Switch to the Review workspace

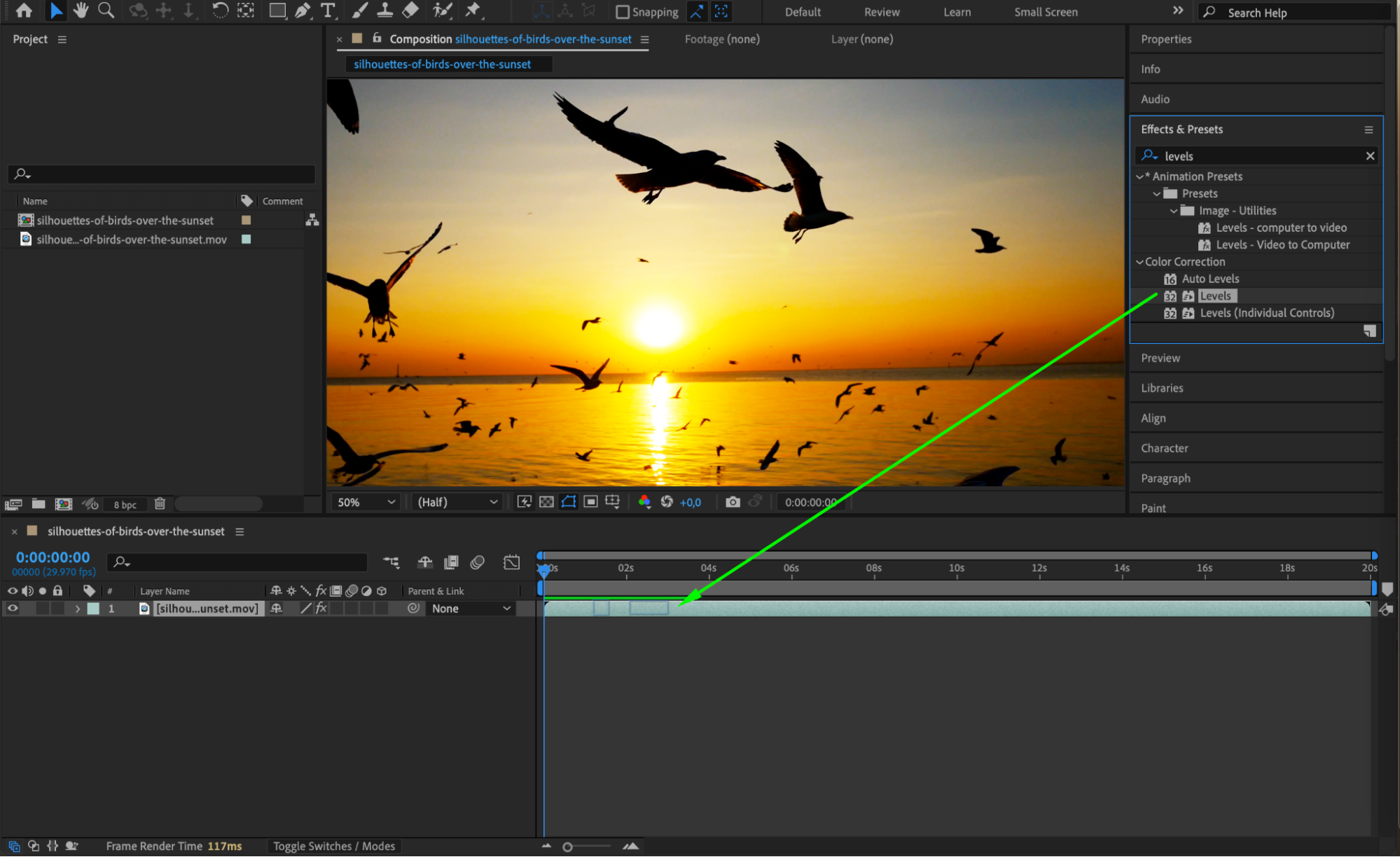pyautogui.click(x=882, y=12)
